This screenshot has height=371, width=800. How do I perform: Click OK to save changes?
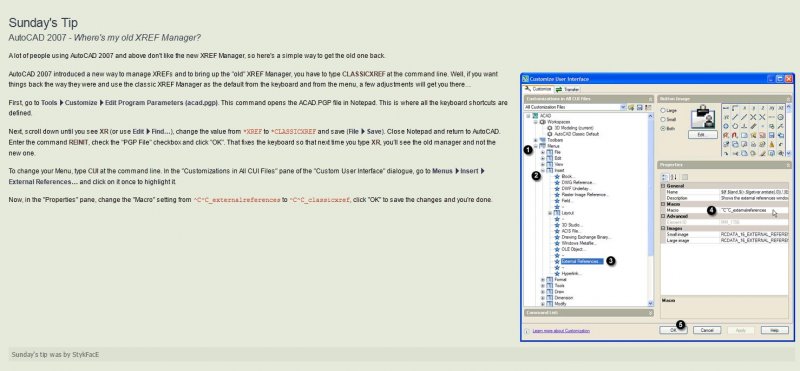(x=673, y=330)
